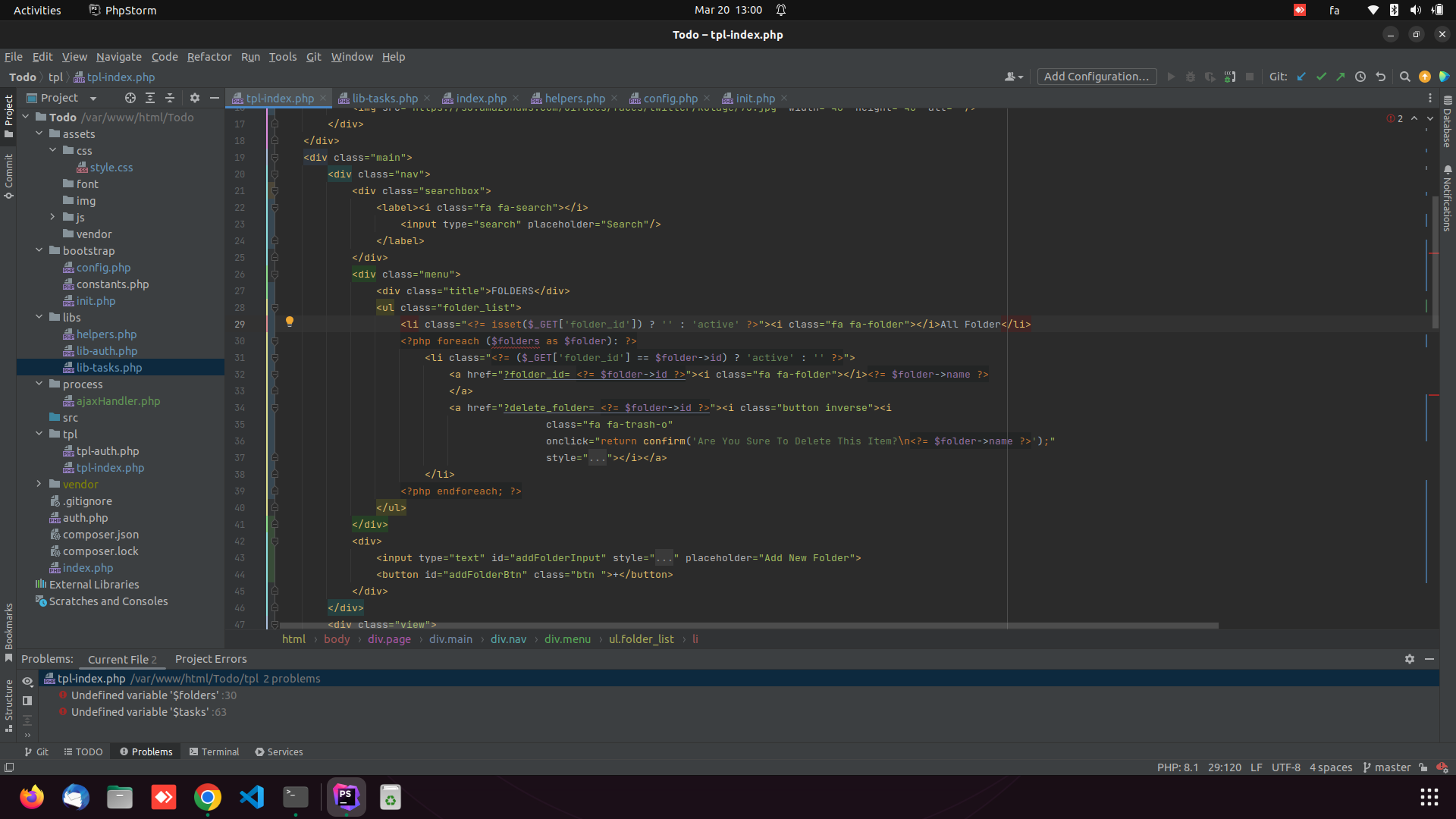Update project with Git blue arrow
The height and width of the screenshot is (819, 1456).
[x=1301, y=77]
